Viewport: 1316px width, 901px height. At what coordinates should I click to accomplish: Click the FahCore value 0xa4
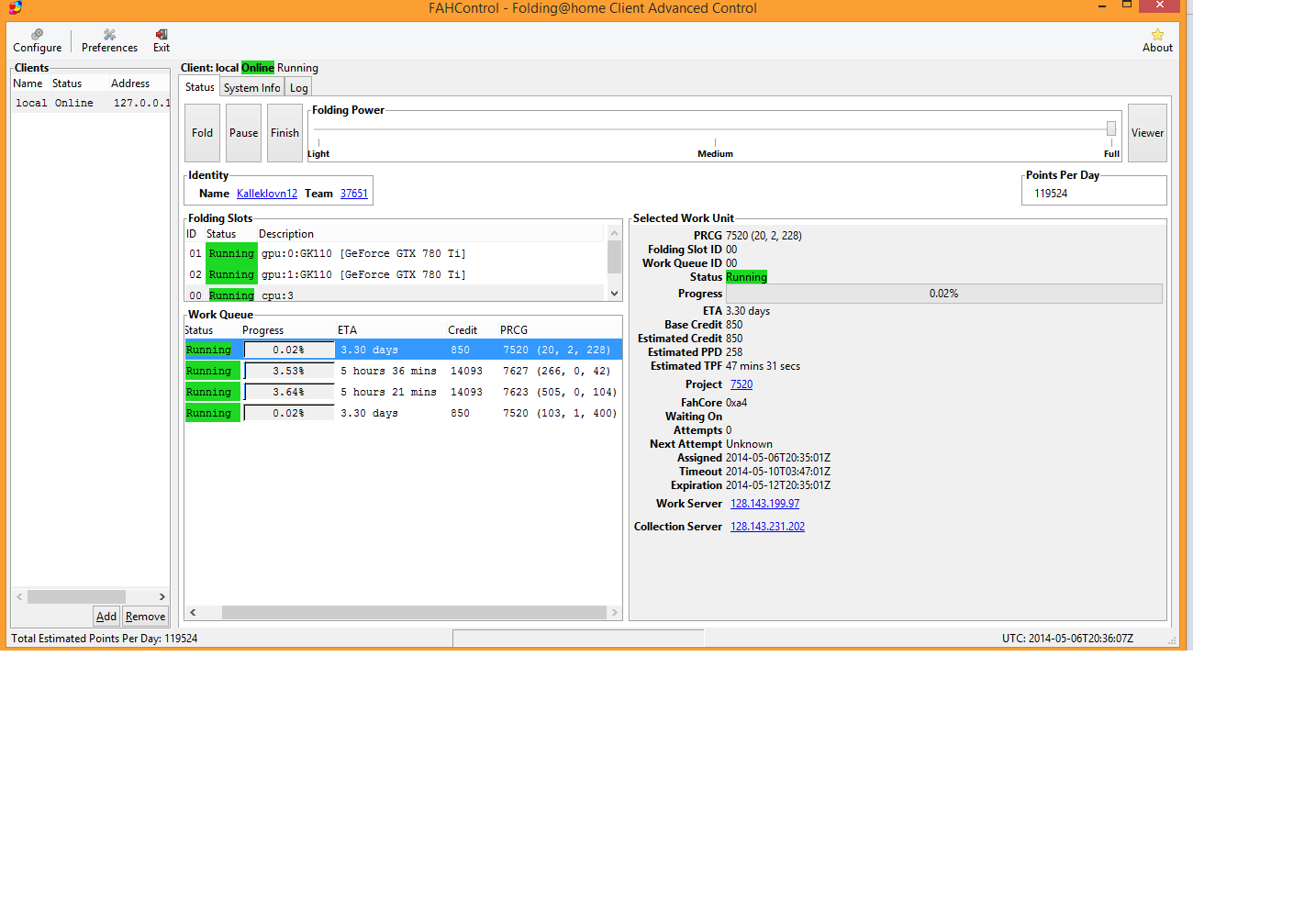(736, 403)
